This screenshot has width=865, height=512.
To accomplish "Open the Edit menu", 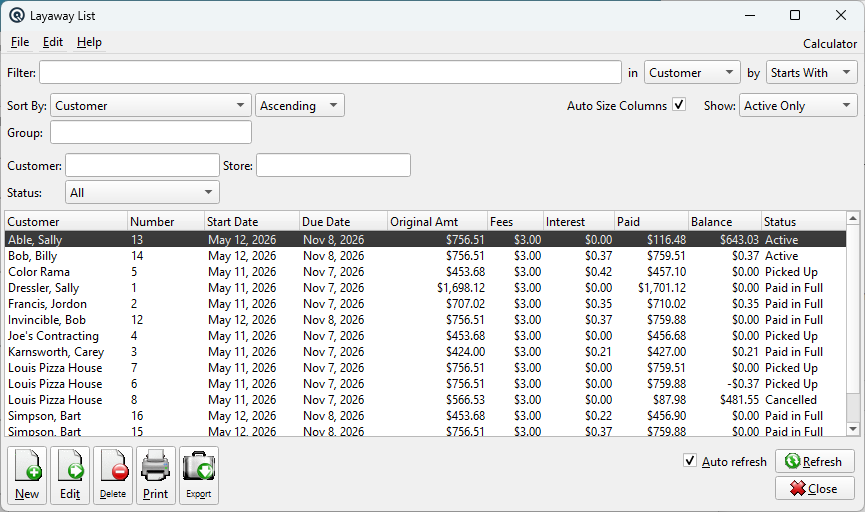I will click(x=53, y=42).
